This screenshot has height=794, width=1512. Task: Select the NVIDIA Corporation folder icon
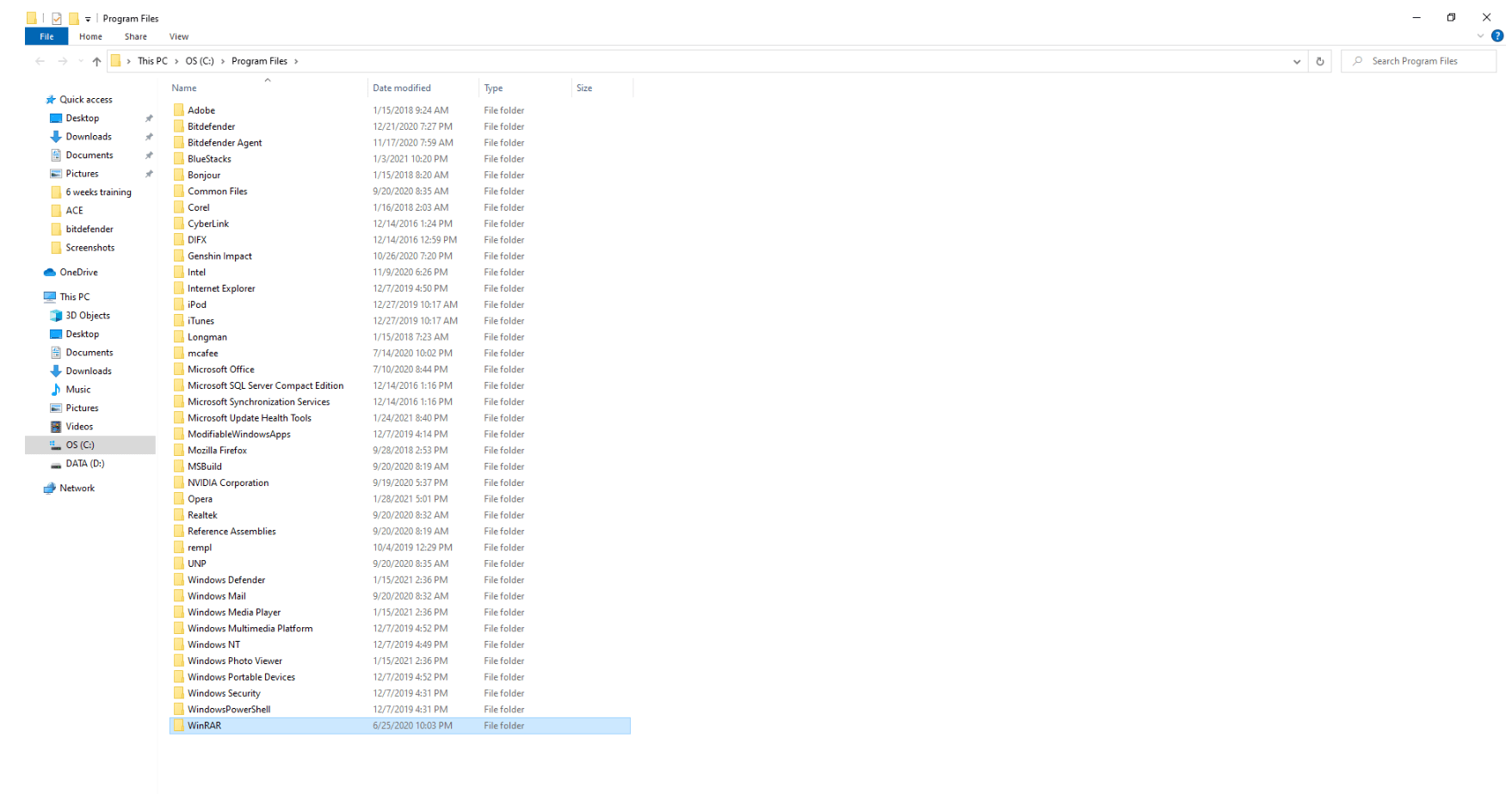click(179, 483)
